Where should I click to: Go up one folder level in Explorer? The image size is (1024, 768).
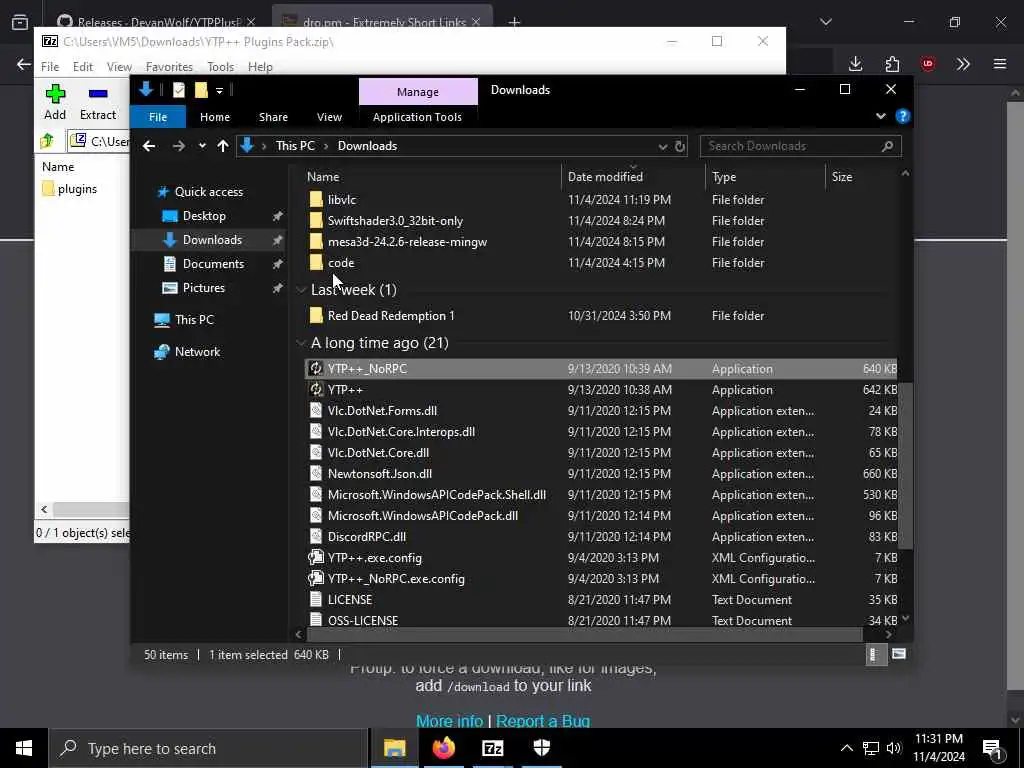(x=223, y=146)
